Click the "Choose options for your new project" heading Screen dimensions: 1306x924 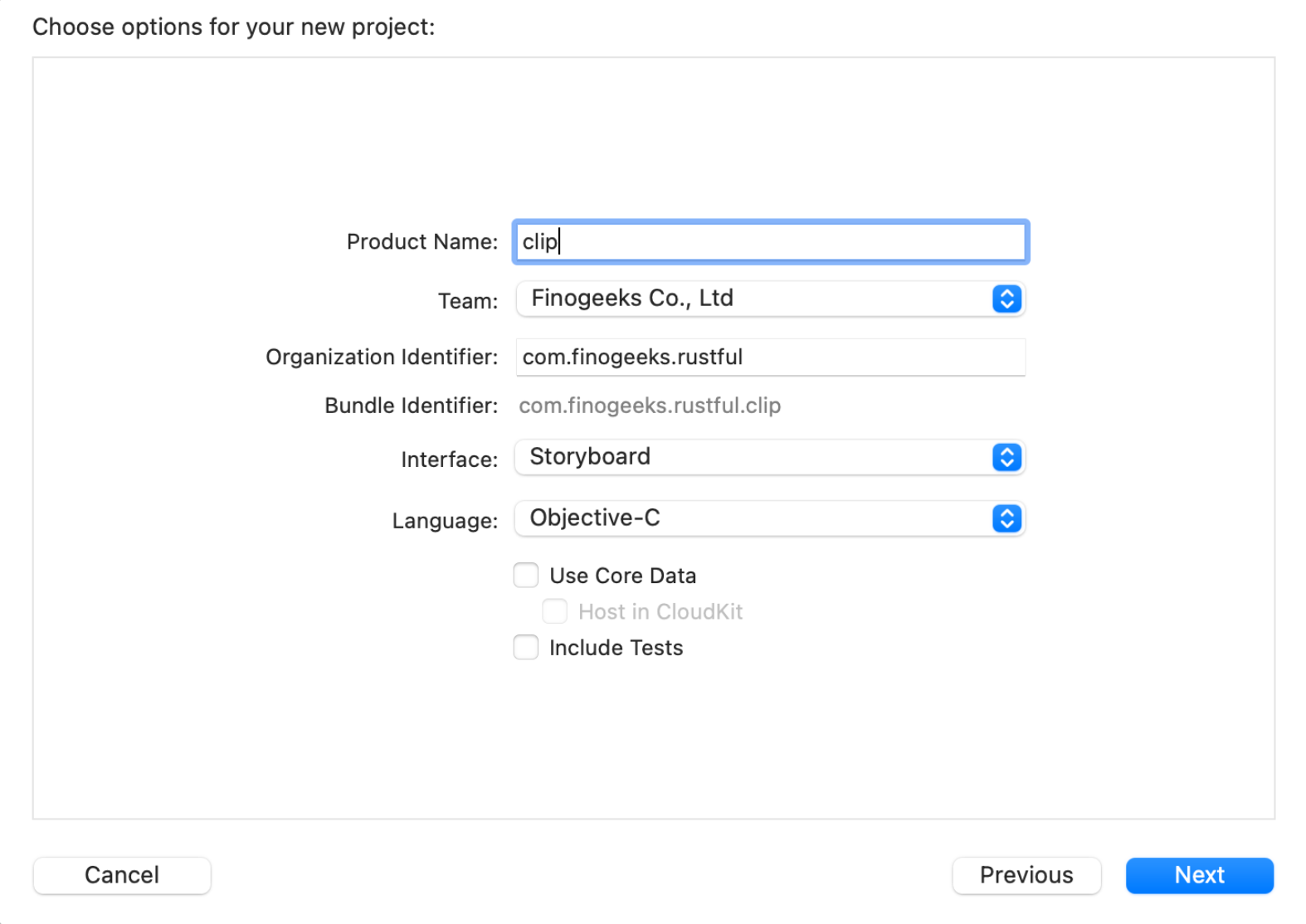pyautogui.click(x=233, y=27)
